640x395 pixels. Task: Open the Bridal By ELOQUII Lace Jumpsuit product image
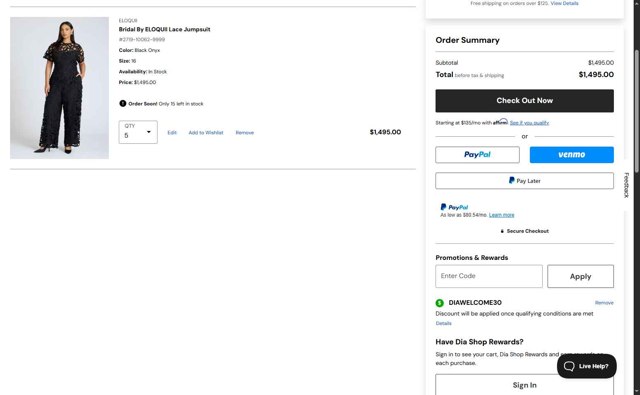[x=60, y=88]
